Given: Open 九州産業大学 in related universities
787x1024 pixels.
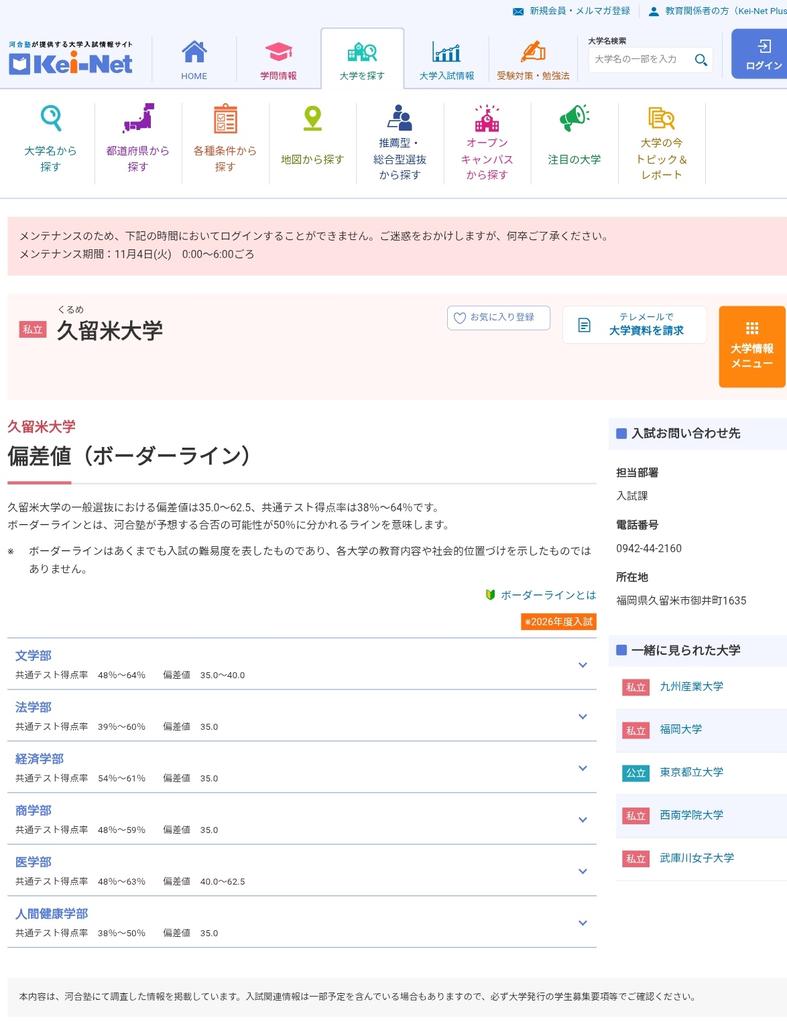Looking at the screenshot, I should tap(692, 686).
